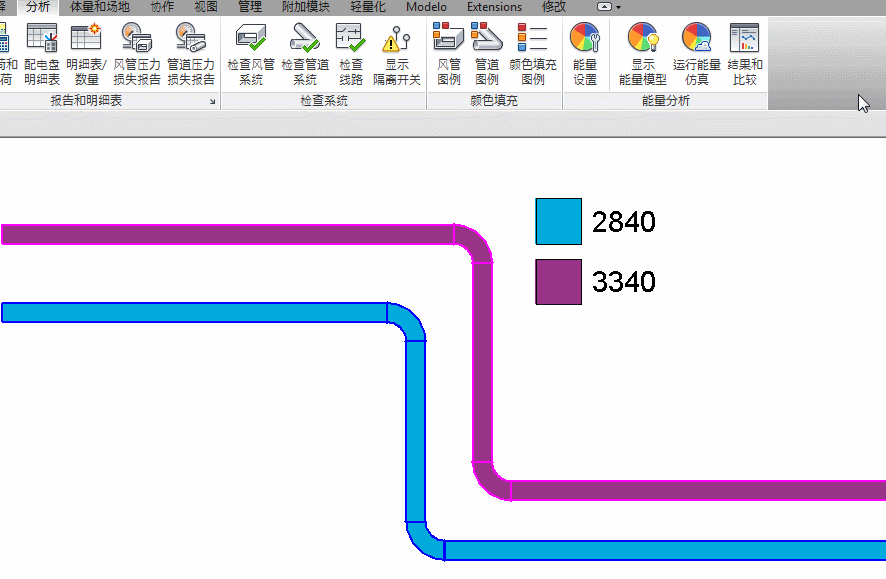Run 检查管道系统 pipe system check

305,54
